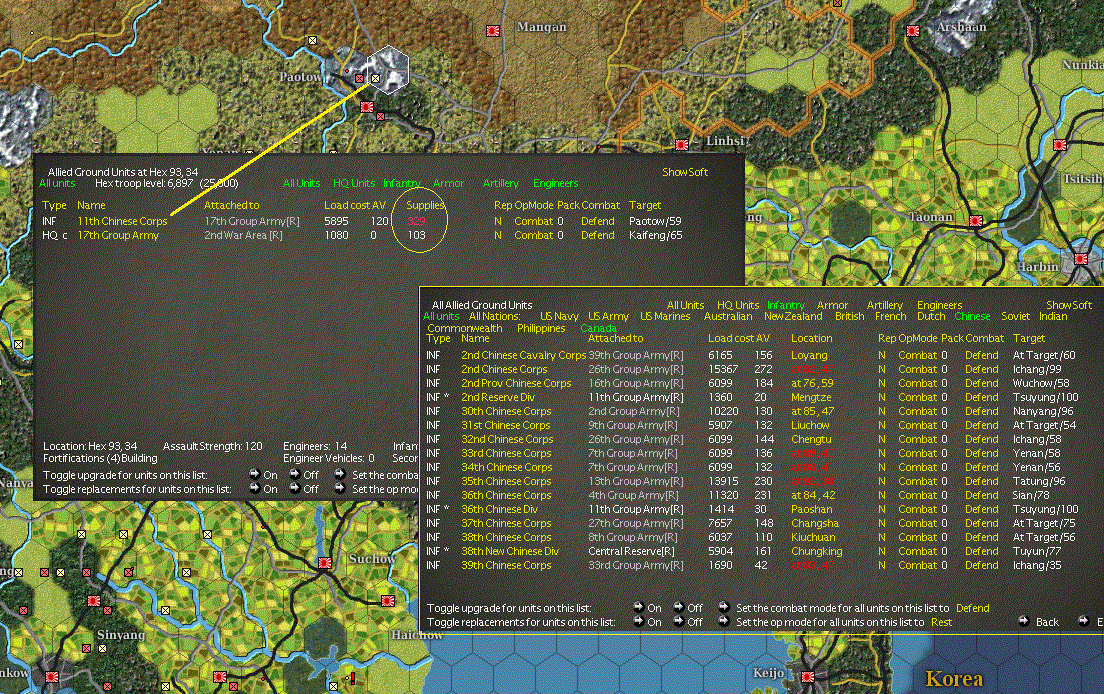Viewport: 1104px width, 694px height.
Task: Select the Japanese base marker at Suchow
Action: click(x=324, y=563)
